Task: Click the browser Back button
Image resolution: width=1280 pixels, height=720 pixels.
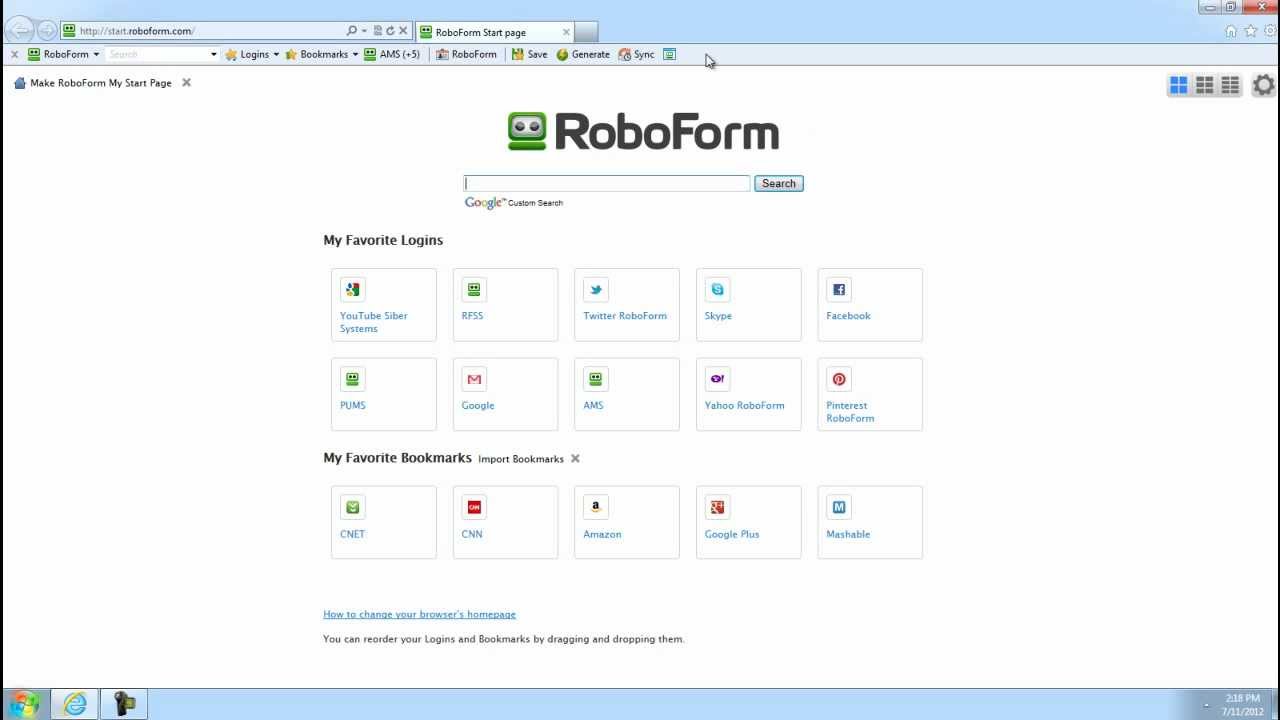Action: [x=20, y=31]
